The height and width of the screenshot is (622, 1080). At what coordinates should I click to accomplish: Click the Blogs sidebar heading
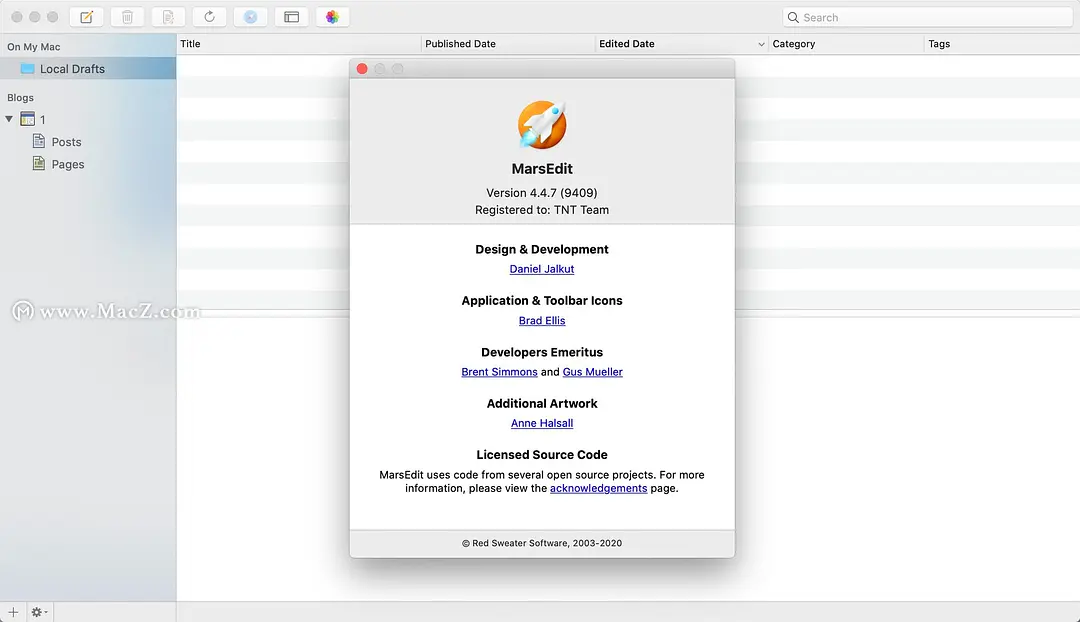20,98
